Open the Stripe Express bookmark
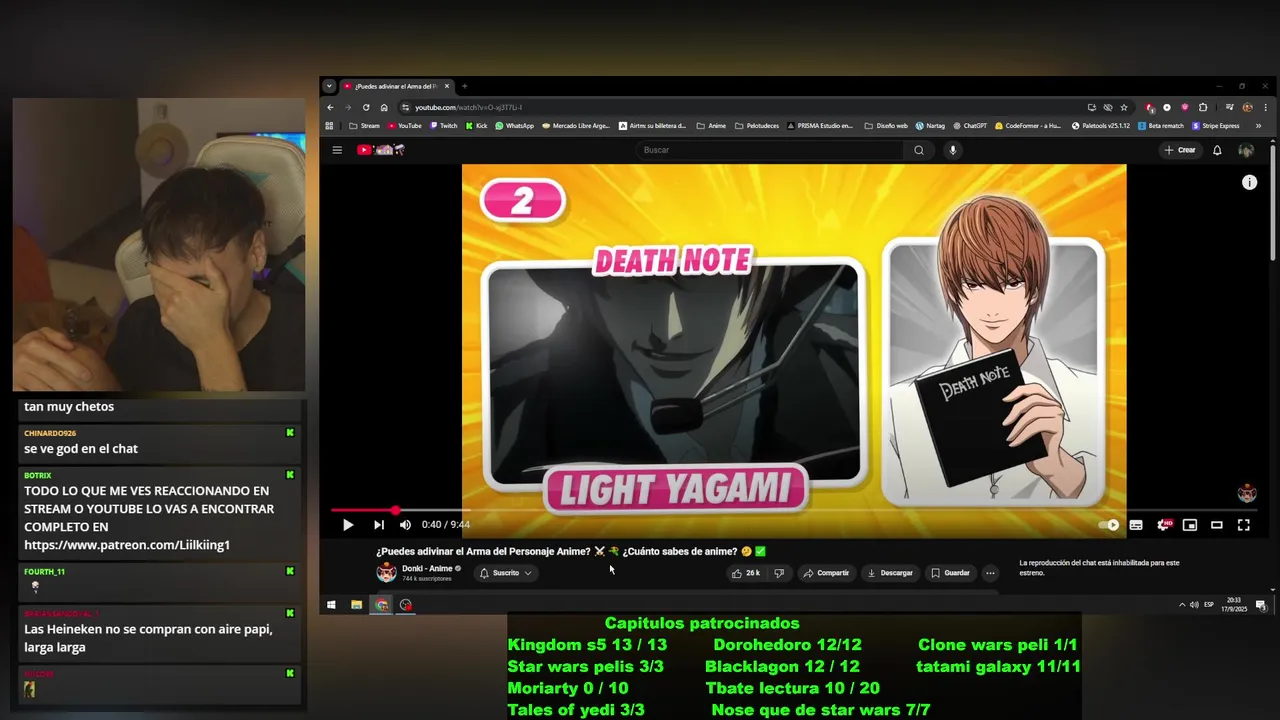The height and width of the screenshot is (720, 1280). [1215, 126]
